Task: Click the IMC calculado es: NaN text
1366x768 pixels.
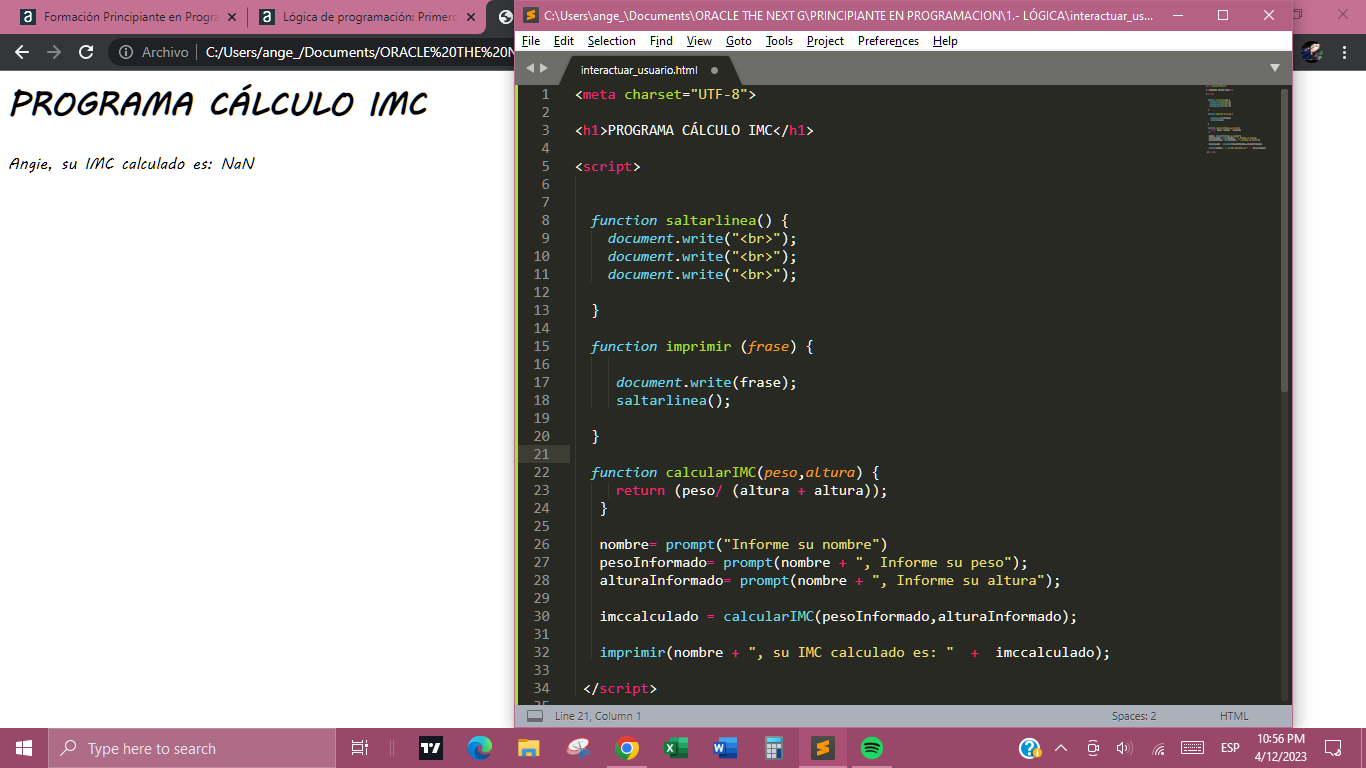Action: click(x=170, y=164)
